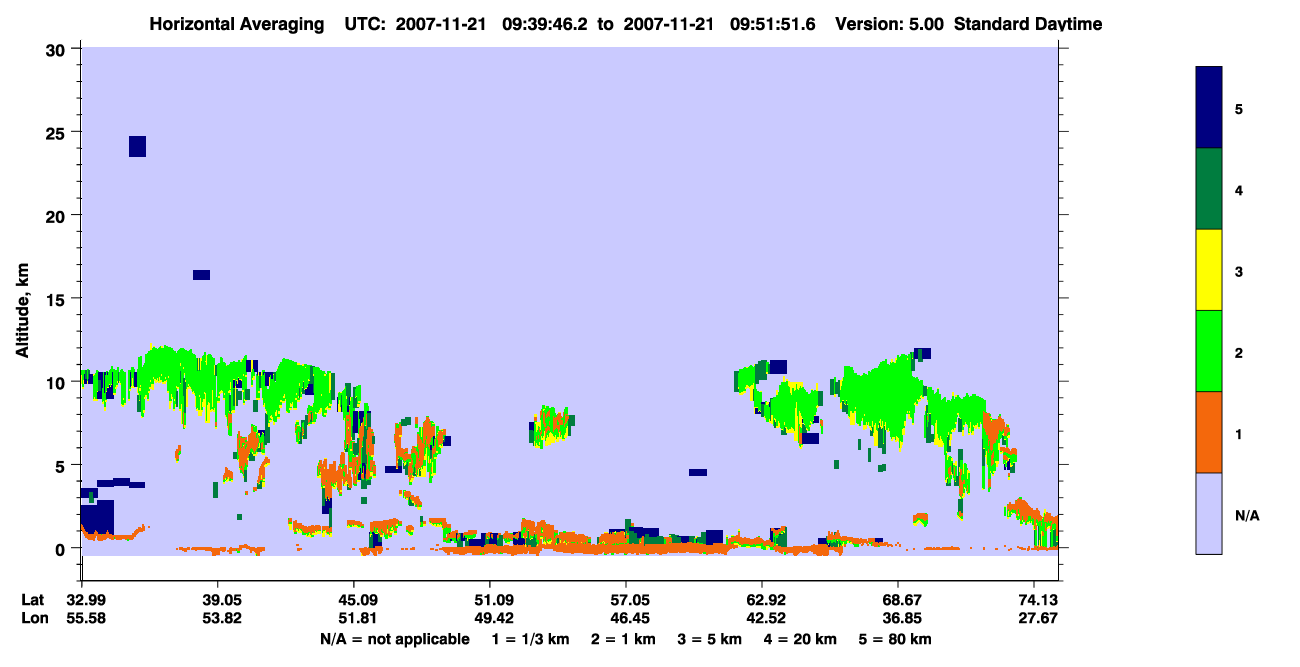This screenshot has width=1300, height=667.
Task: Click the altitude tick label '15'
Action: point(58,299)
